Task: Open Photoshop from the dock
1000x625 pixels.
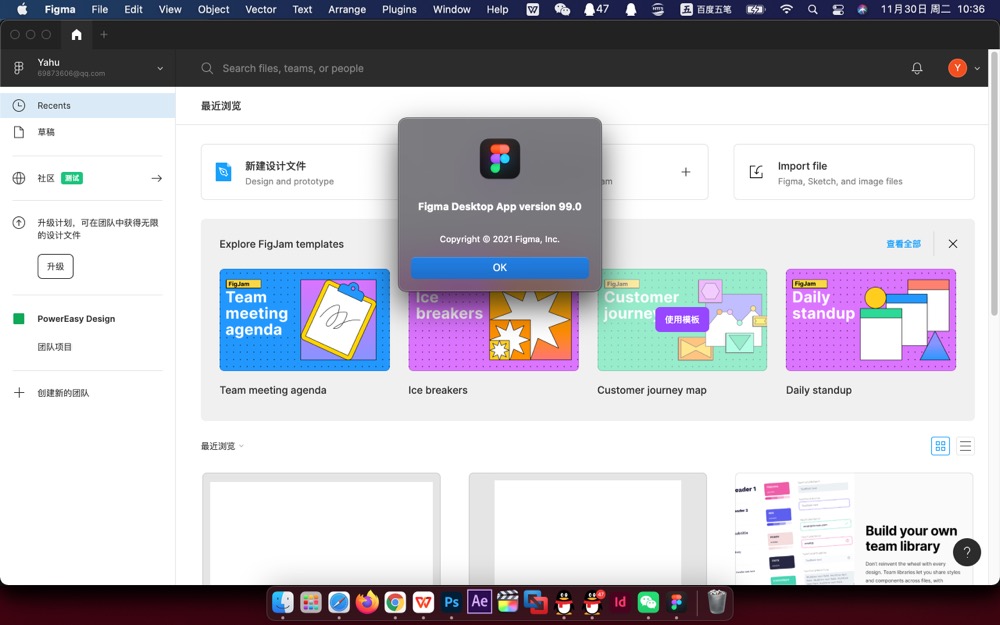Action: coord(451,602)
